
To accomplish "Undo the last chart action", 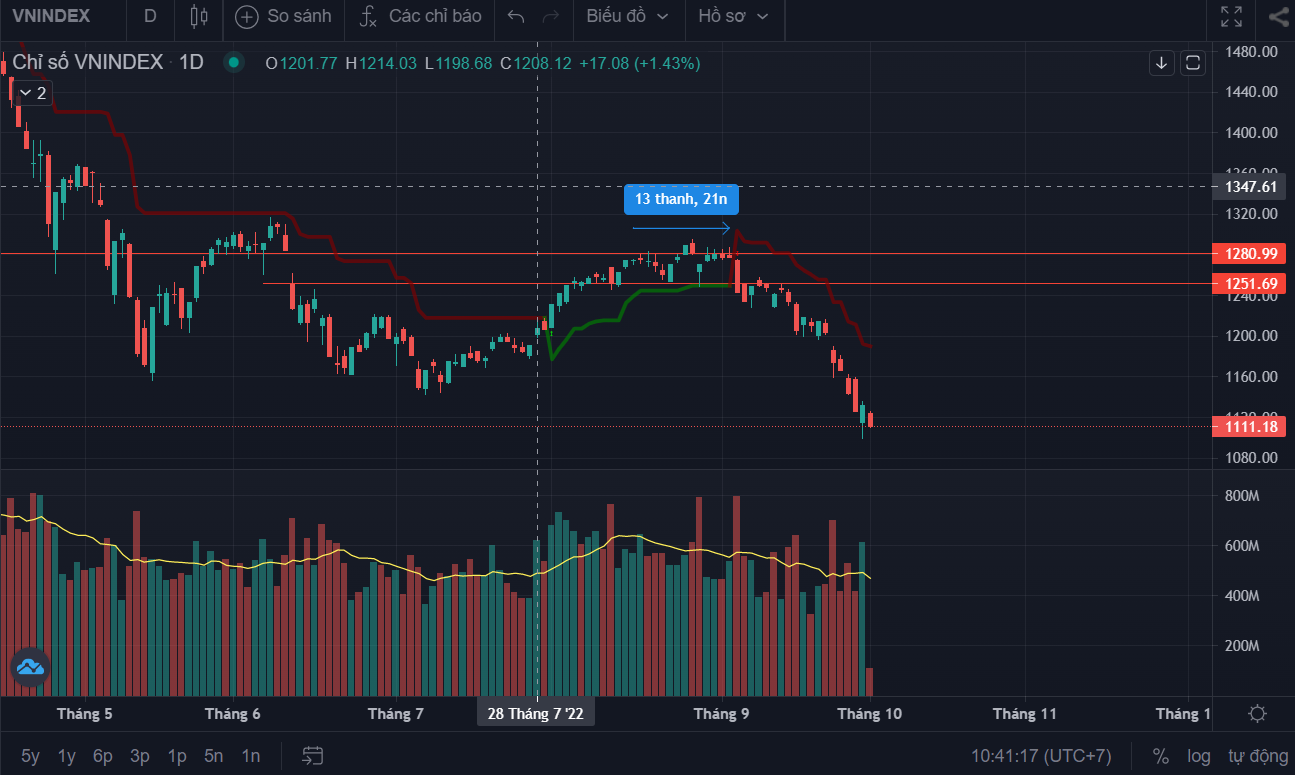I will coord(516,16).
